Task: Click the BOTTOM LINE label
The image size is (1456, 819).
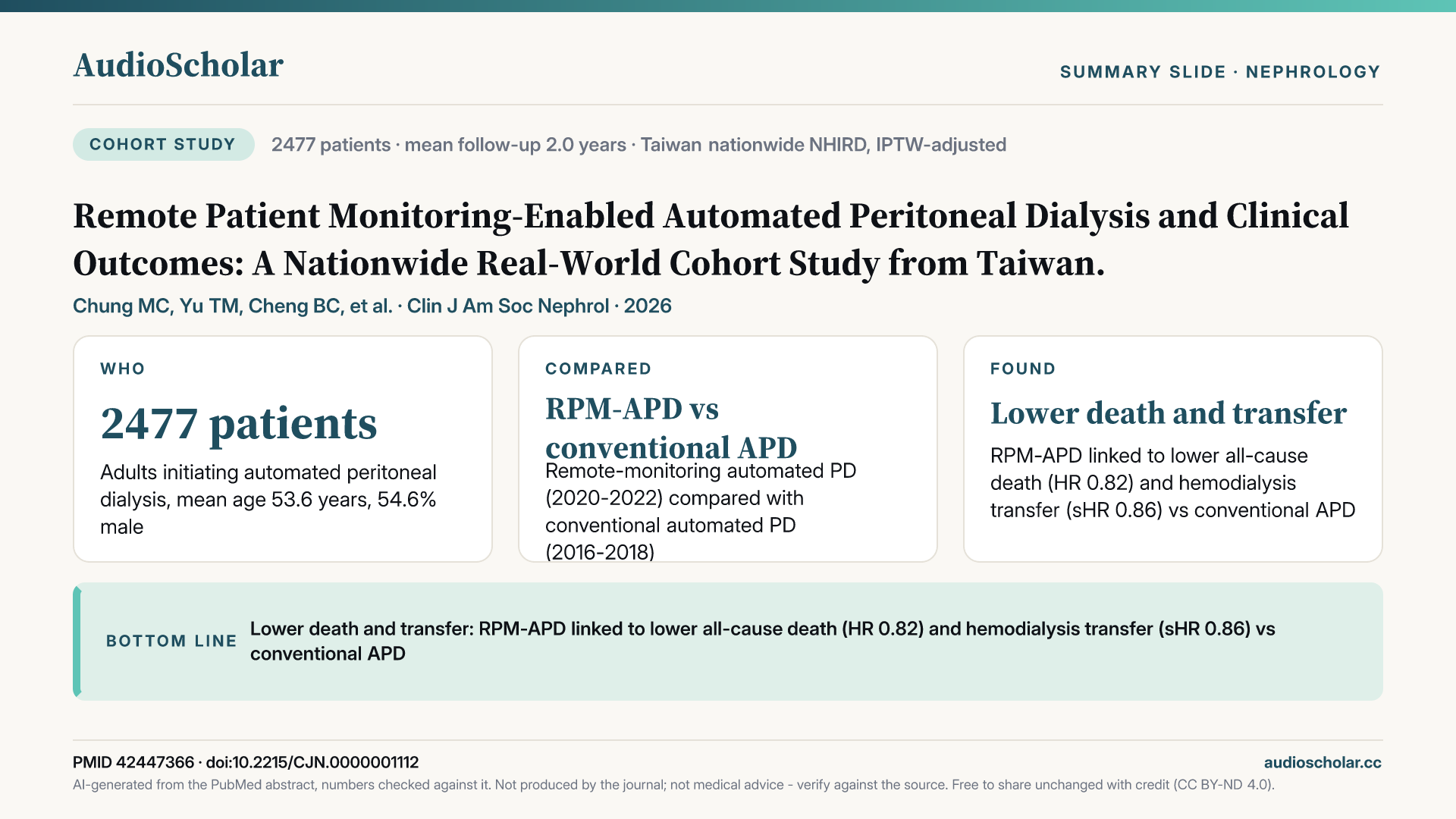Action: (171, 641)
